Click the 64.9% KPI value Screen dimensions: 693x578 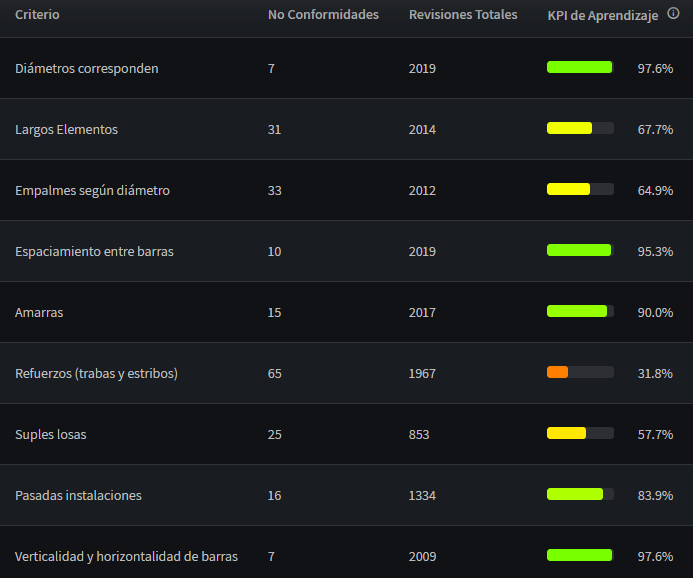click(x=655, y=190)
